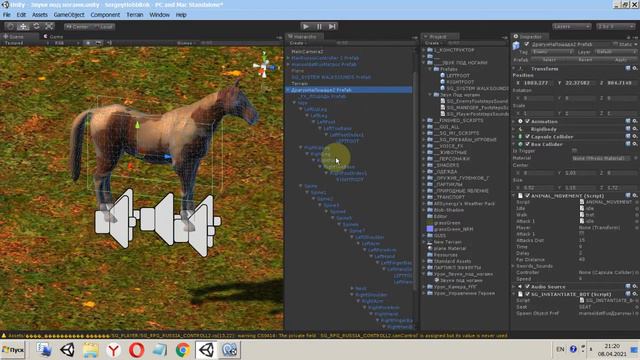Screen dimensions: 640x360
Task: Select Terrain in the Hierarchy
Action: [300, 83]
